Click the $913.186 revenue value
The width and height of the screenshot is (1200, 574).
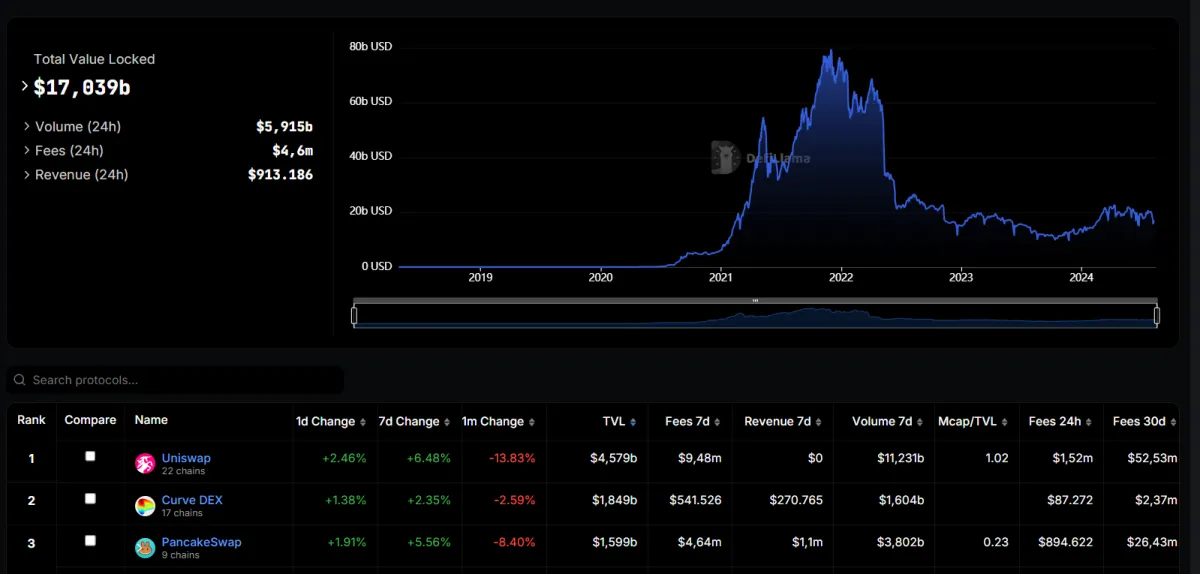(x=280, y=175)
